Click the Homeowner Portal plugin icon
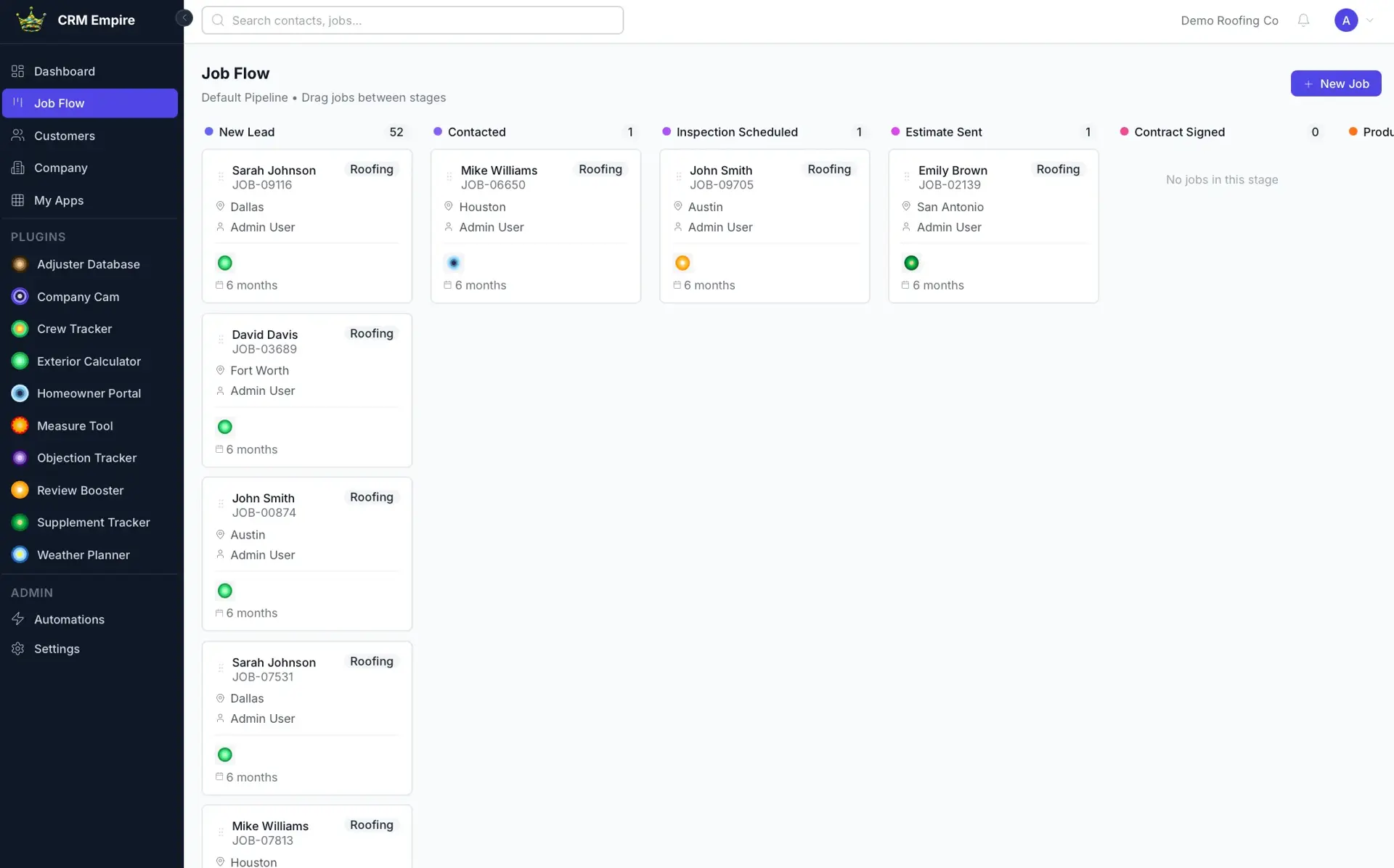This screenshot has height=868, width=1394. coord(20,393)
